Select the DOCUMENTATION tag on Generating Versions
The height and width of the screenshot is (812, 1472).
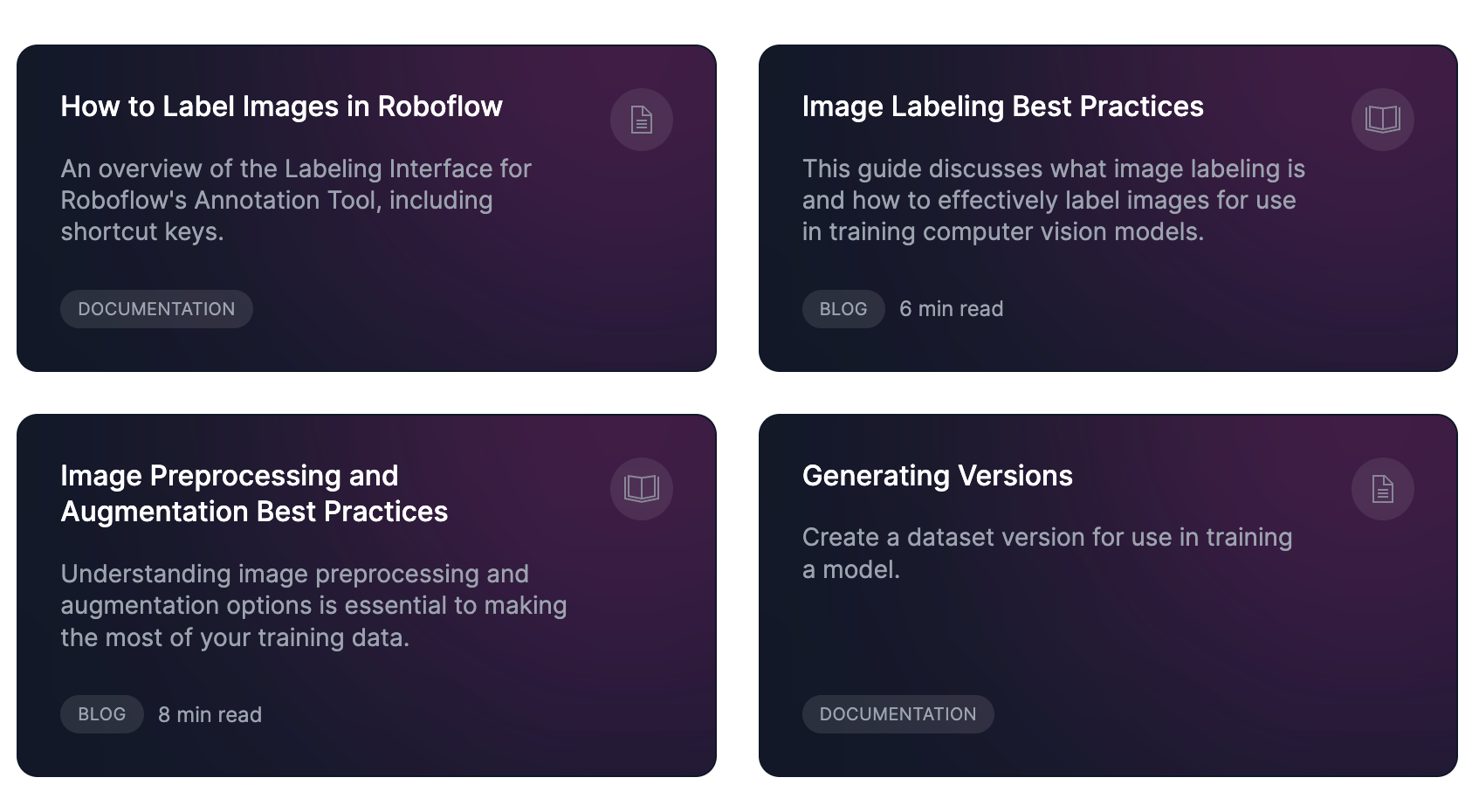click(x=898, y=713)
